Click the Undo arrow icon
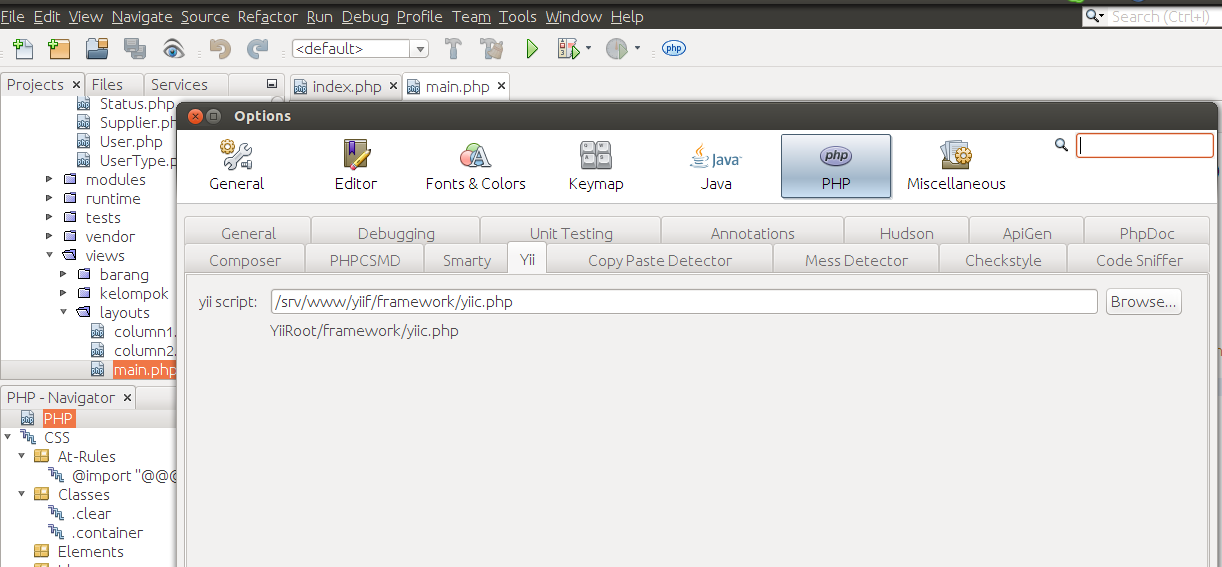Screen dimensions: 1222x567 point(220,48)
